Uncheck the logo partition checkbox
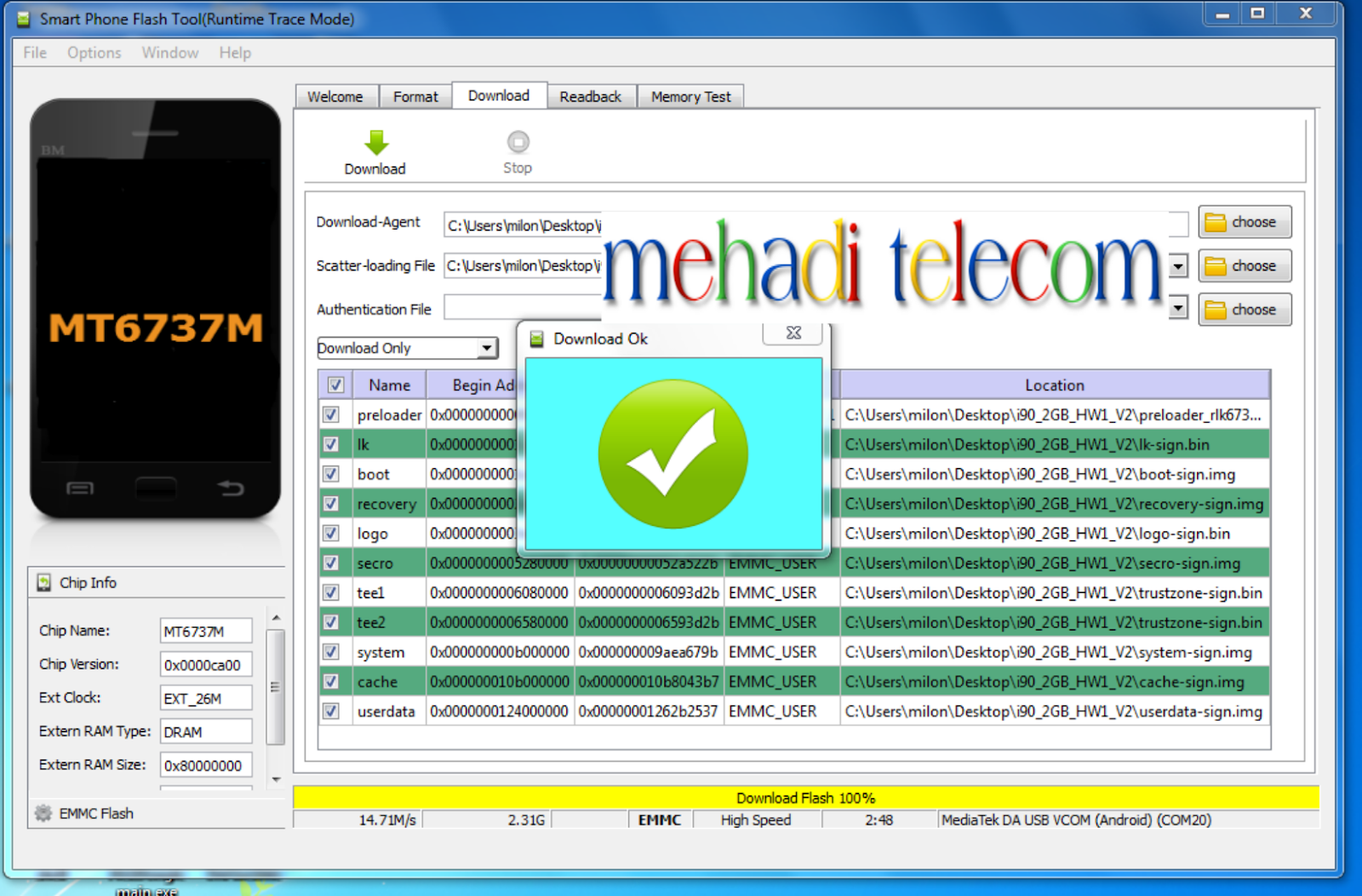 point(331,534)
